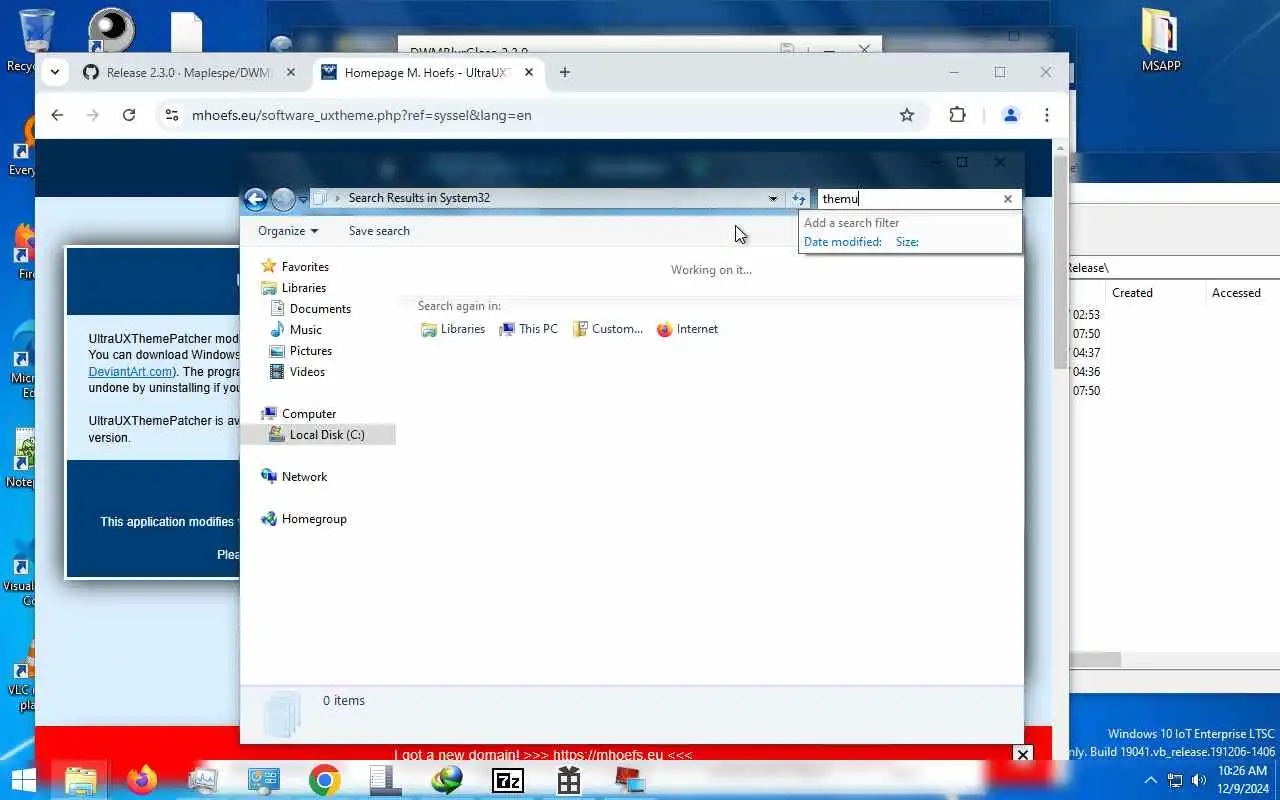Close the Homepage M. Hoefs tab
This screenshot has height=800, width=1280.
529,72
